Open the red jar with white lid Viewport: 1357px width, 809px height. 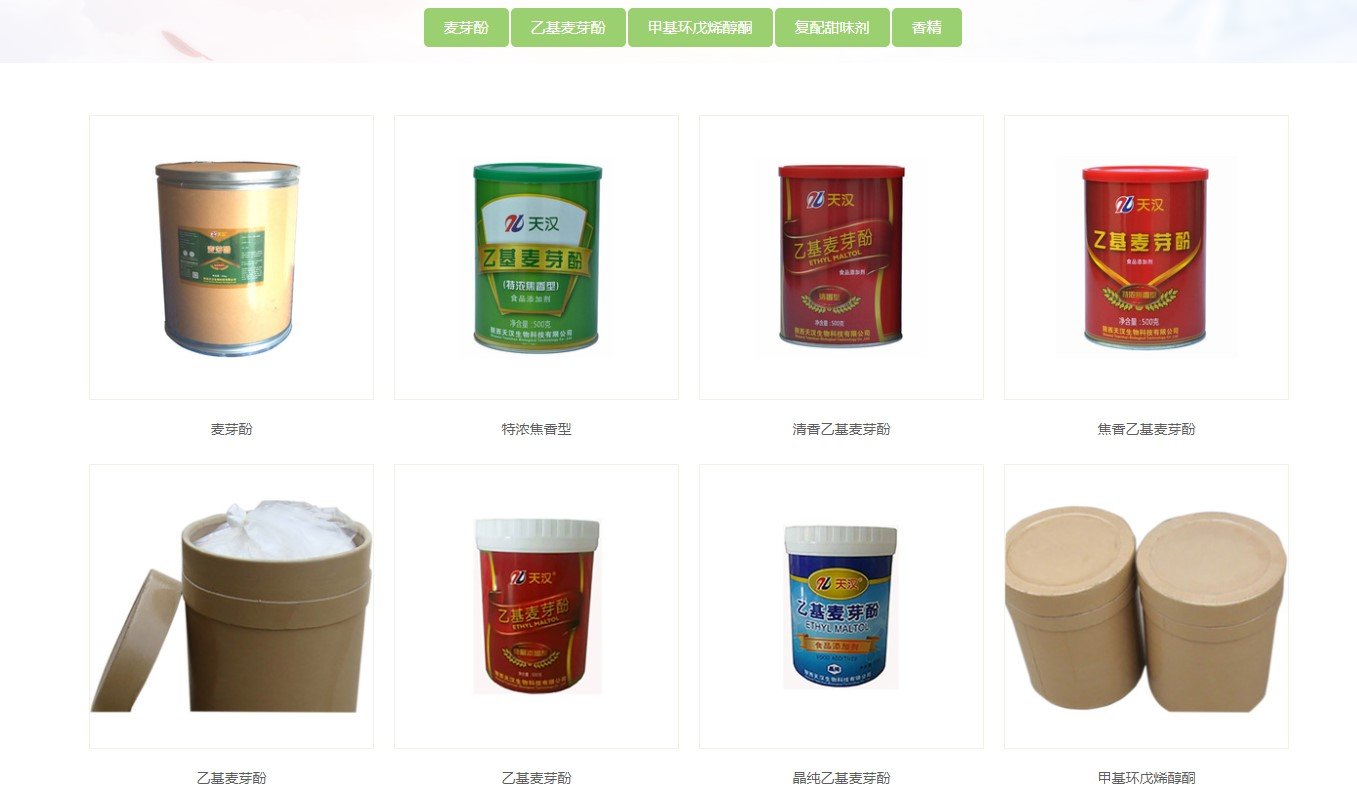536,606
